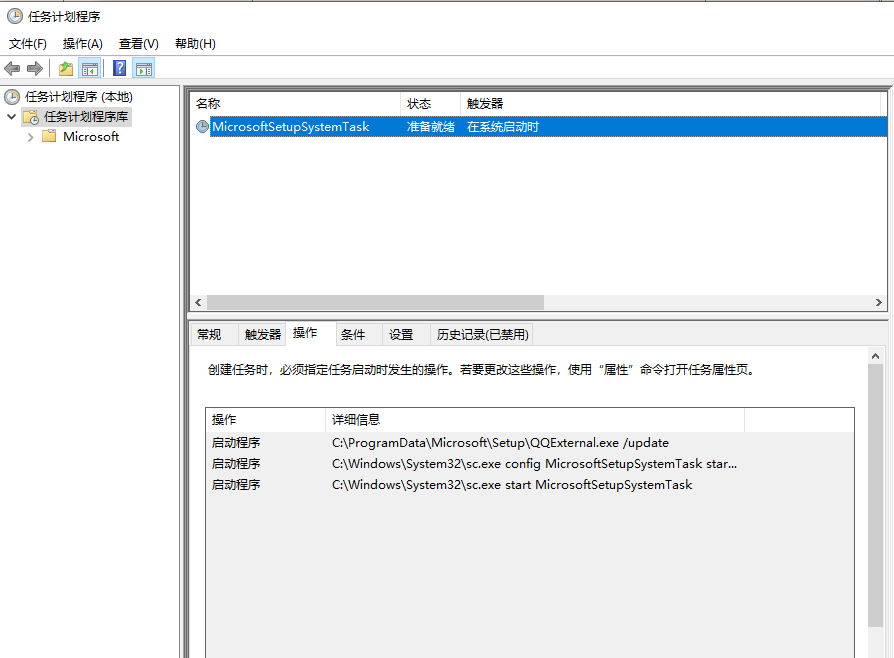
Task: Click the vertical scrollbar thumb in details pane
Action: click(875, 495)
